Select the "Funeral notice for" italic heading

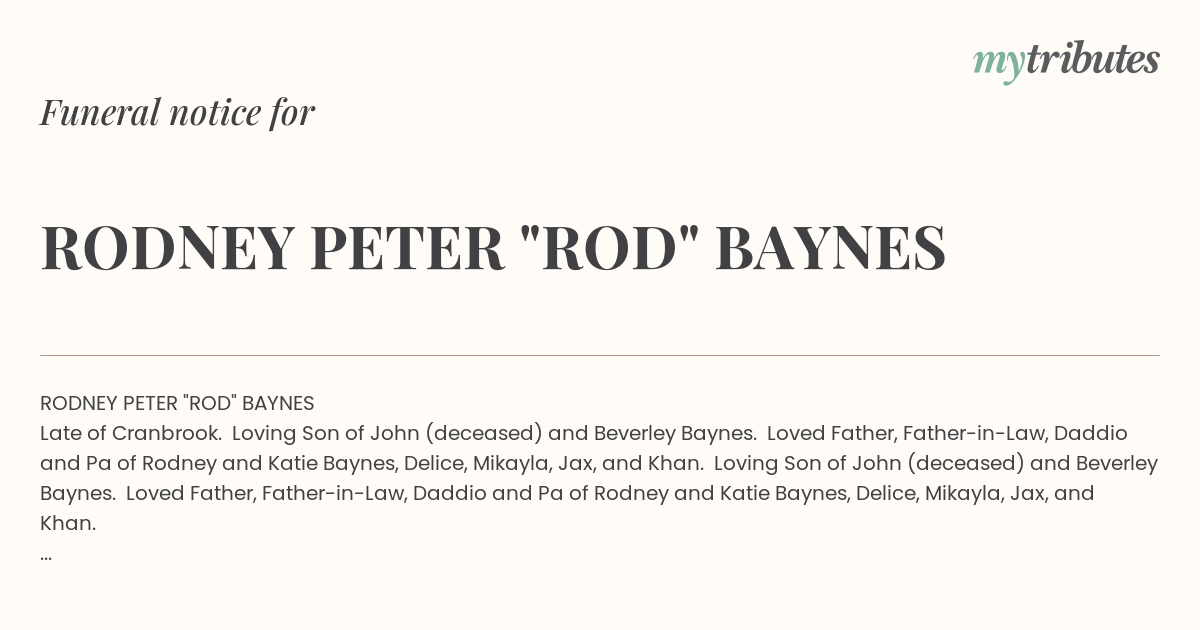pyautogui.click(x=177, y=112)
